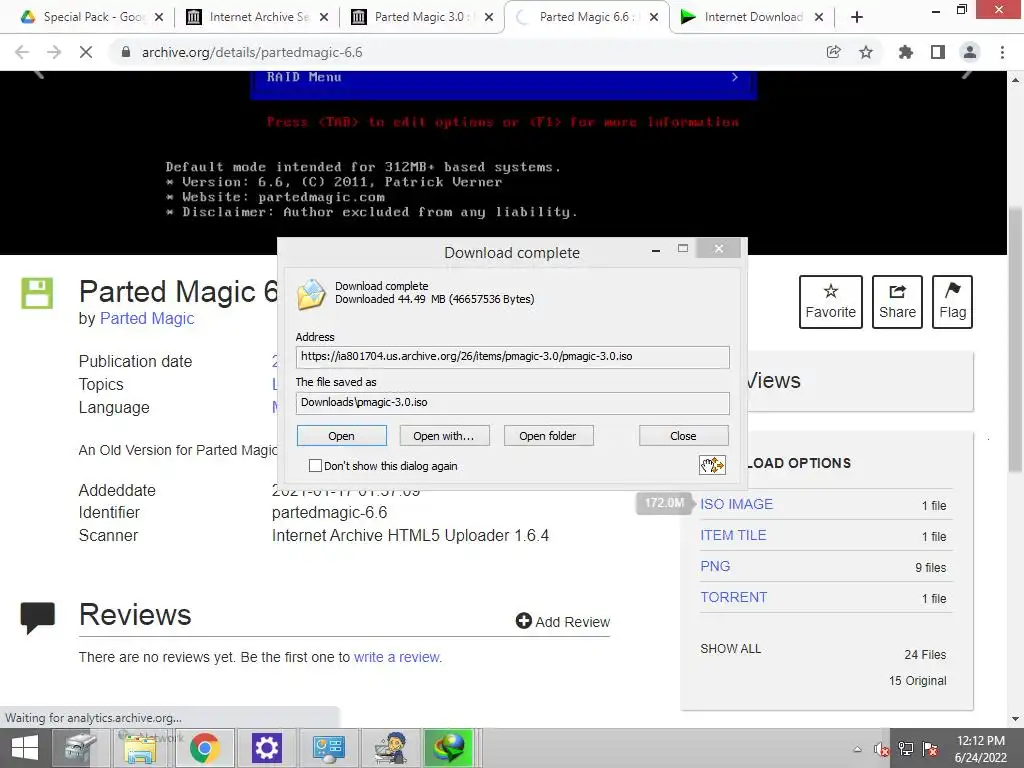The height and width of the screenshot is (768, 1024).
Task: Click the drag-and-drop hand icon in dialog
Action: tap(712, 465)
